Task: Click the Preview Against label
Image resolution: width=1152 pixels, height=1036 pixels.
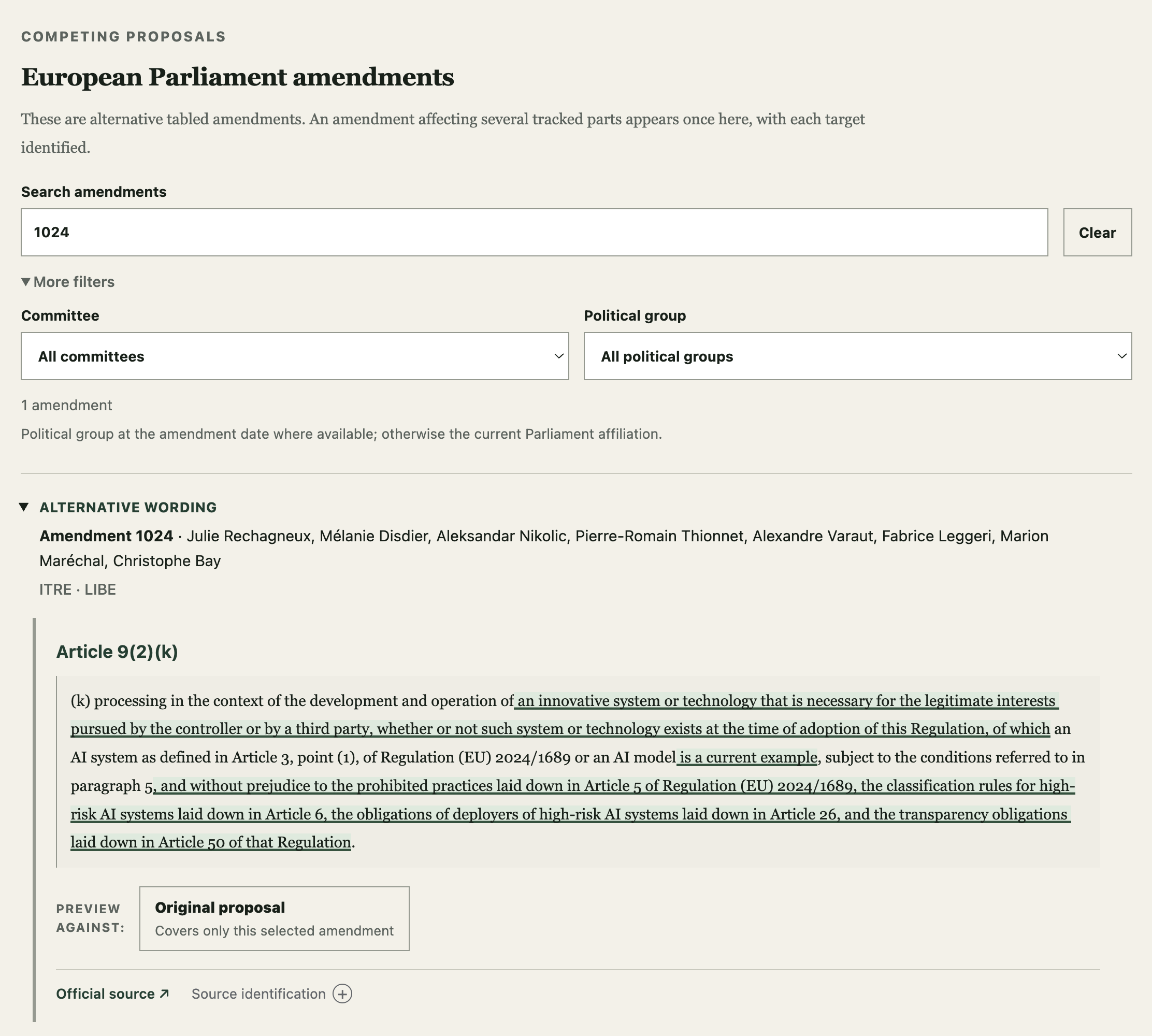Action: (x=90, y=918)
